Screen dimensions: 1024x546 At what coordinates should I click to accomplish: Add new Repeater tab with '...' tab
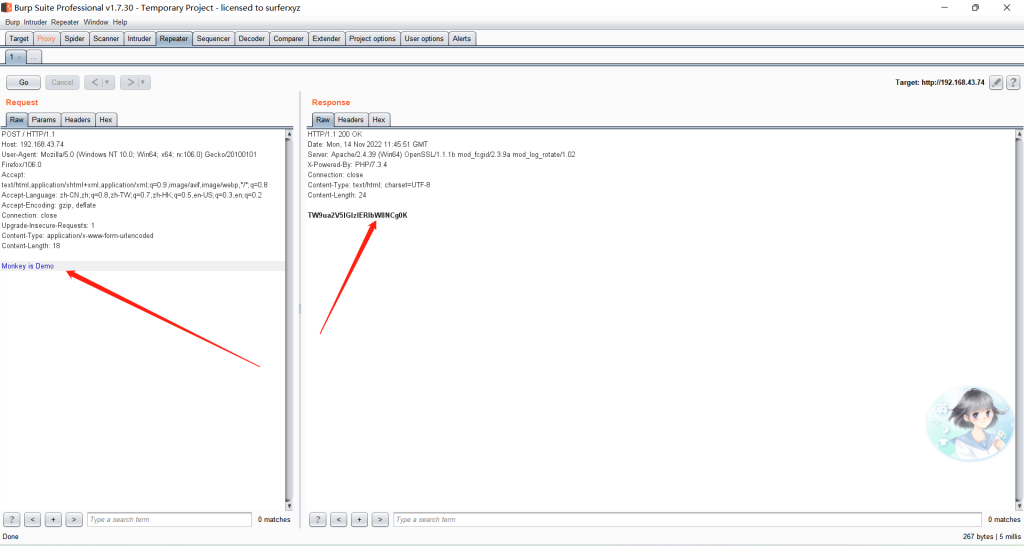click(34, 57)
